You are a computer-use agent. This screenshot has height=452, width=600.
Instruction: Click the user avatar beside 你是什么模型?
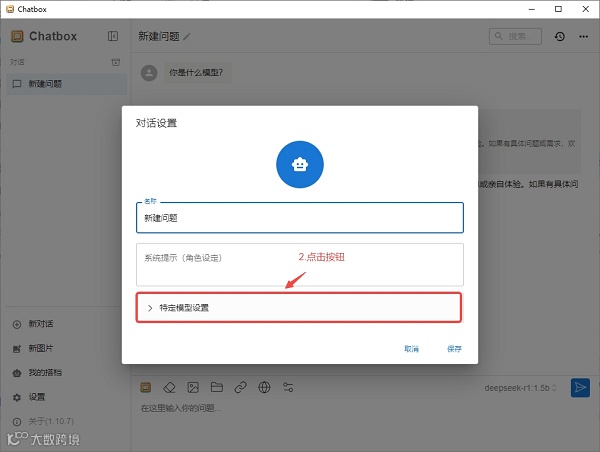point(149,73)
